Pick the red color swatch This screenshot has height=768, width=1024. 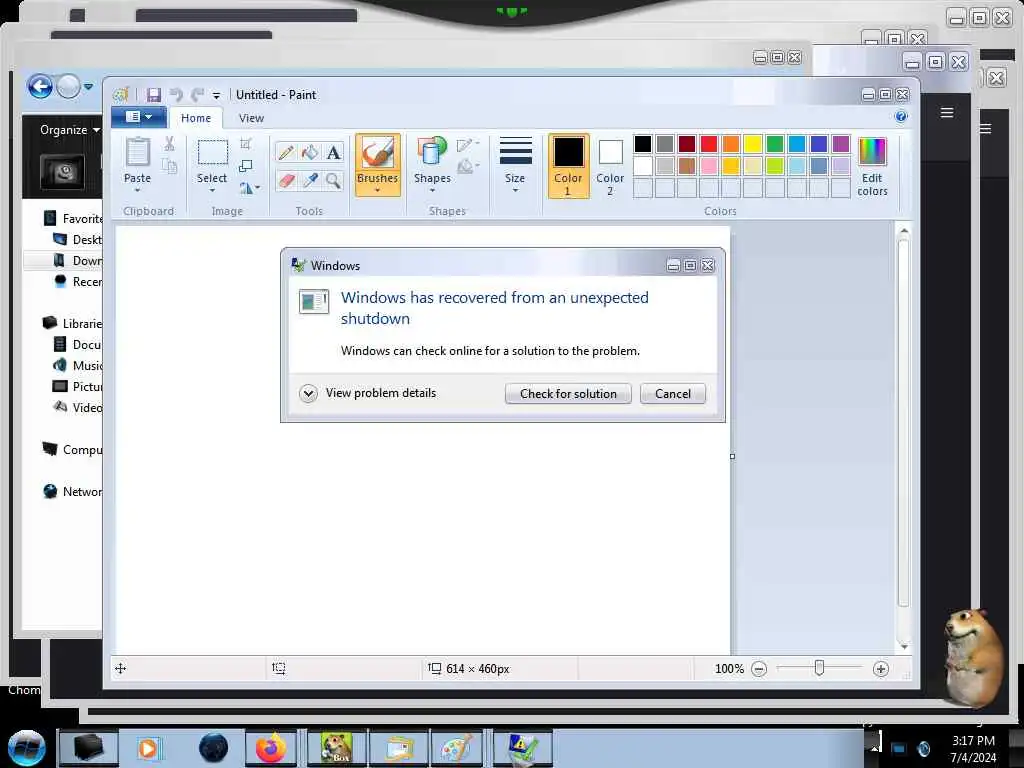pyautogui.click(x=709, y=144)
